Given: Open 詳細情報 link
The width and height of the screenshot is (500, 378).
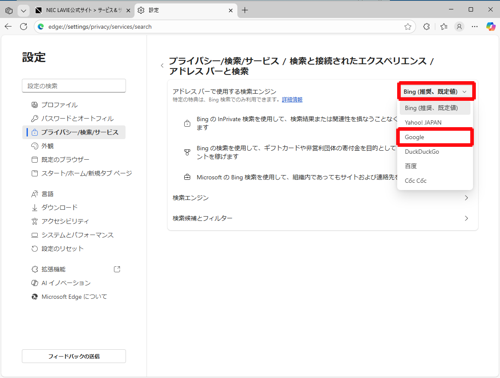Looking at the screenshot, I should tap(292, 100).
